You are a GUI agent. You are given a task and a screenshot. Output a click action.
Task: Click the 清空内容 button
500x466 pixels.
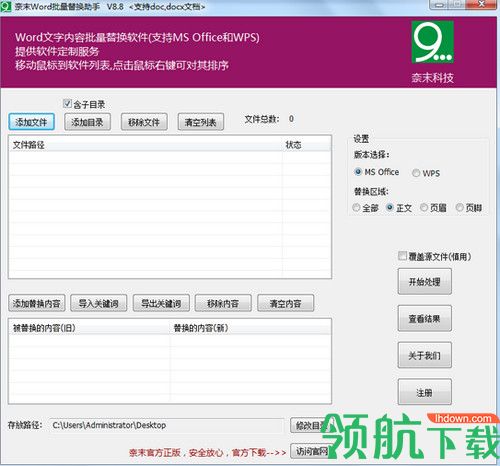[286, 303]
